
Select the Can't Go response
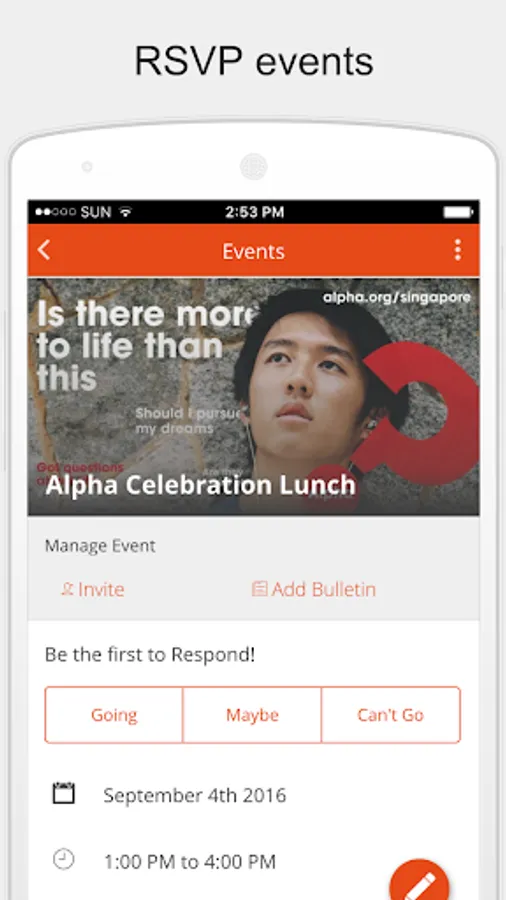point(391,715)
